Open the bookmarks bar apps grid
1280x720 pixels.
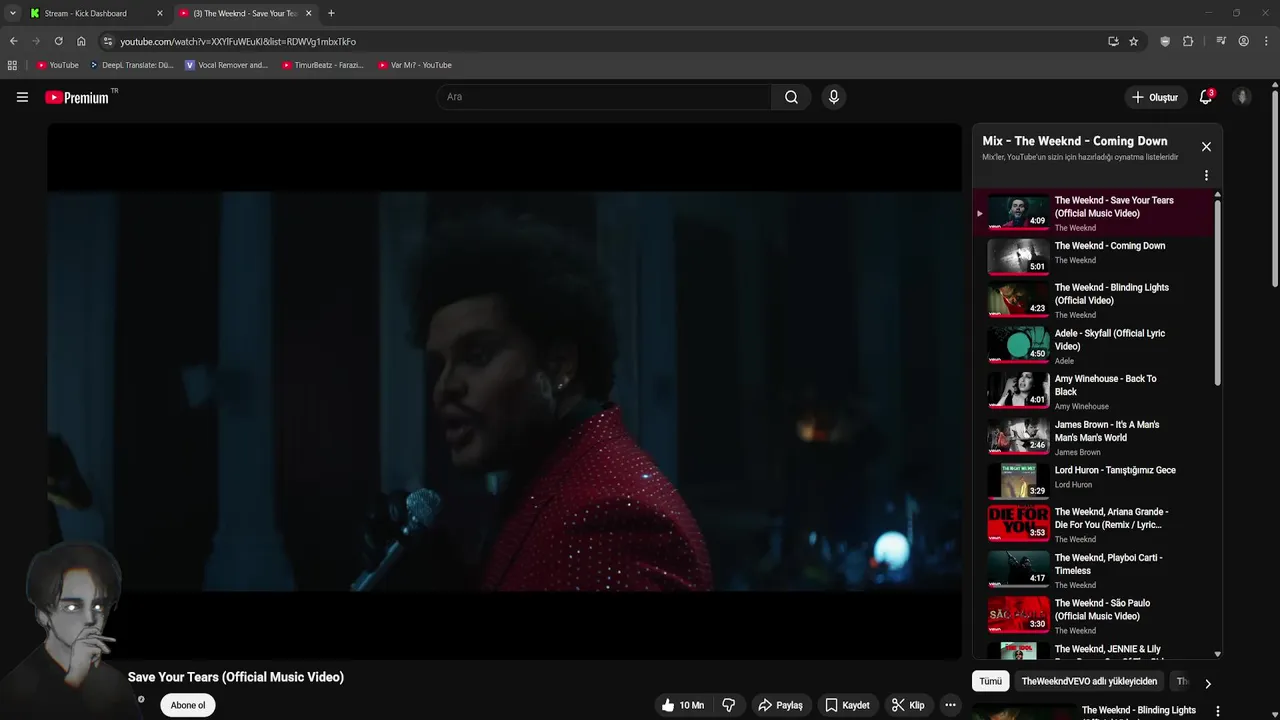coord(12,65)
